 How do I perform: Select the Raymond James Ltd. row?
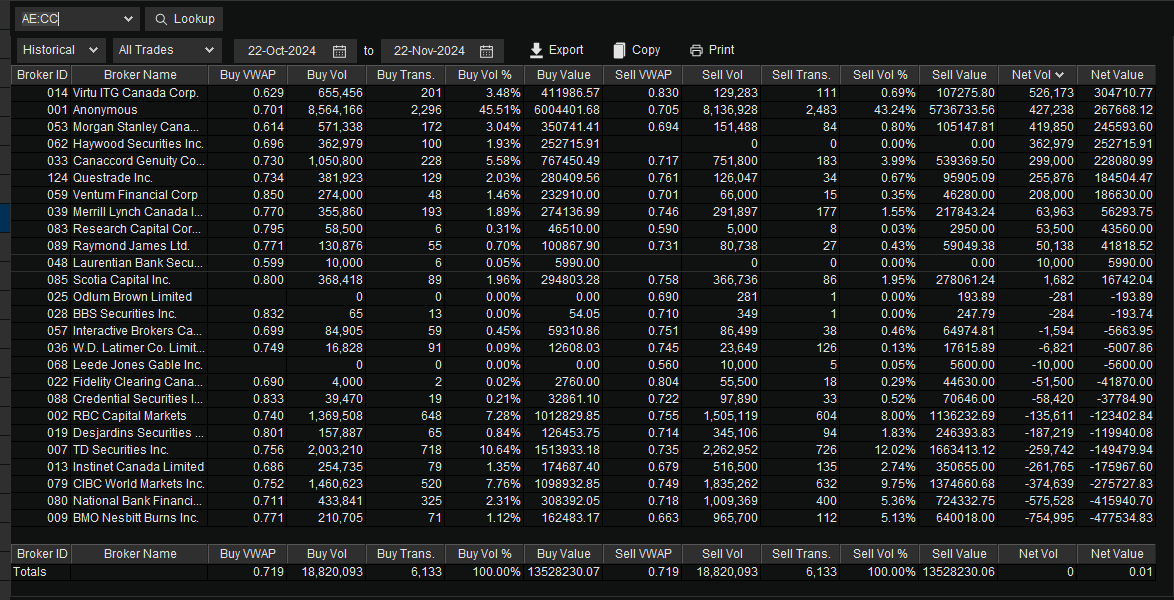[584, 246]
